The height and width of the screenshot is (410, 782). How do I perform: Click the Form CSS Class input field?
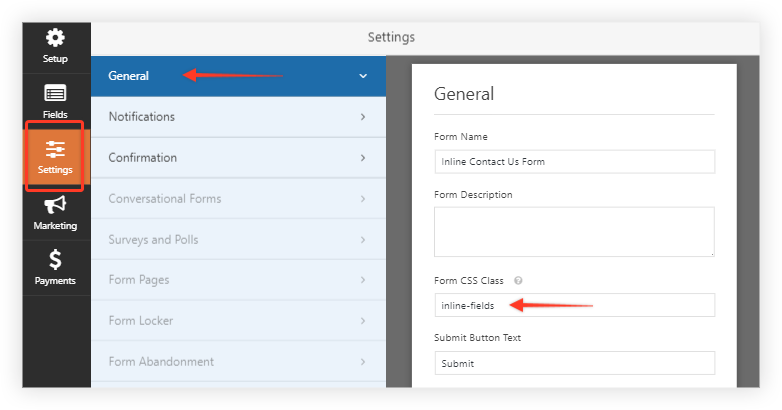click(x=575, y=305)
